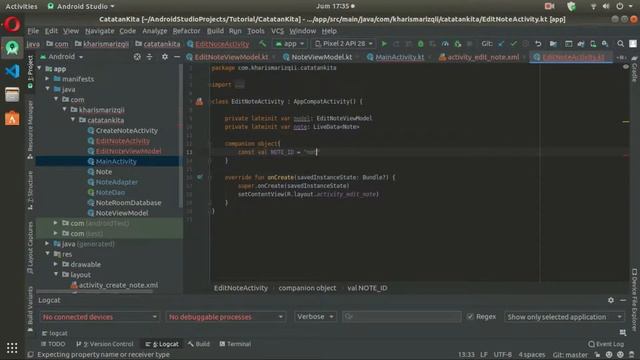Expand the manifests folder

point(47,79)
